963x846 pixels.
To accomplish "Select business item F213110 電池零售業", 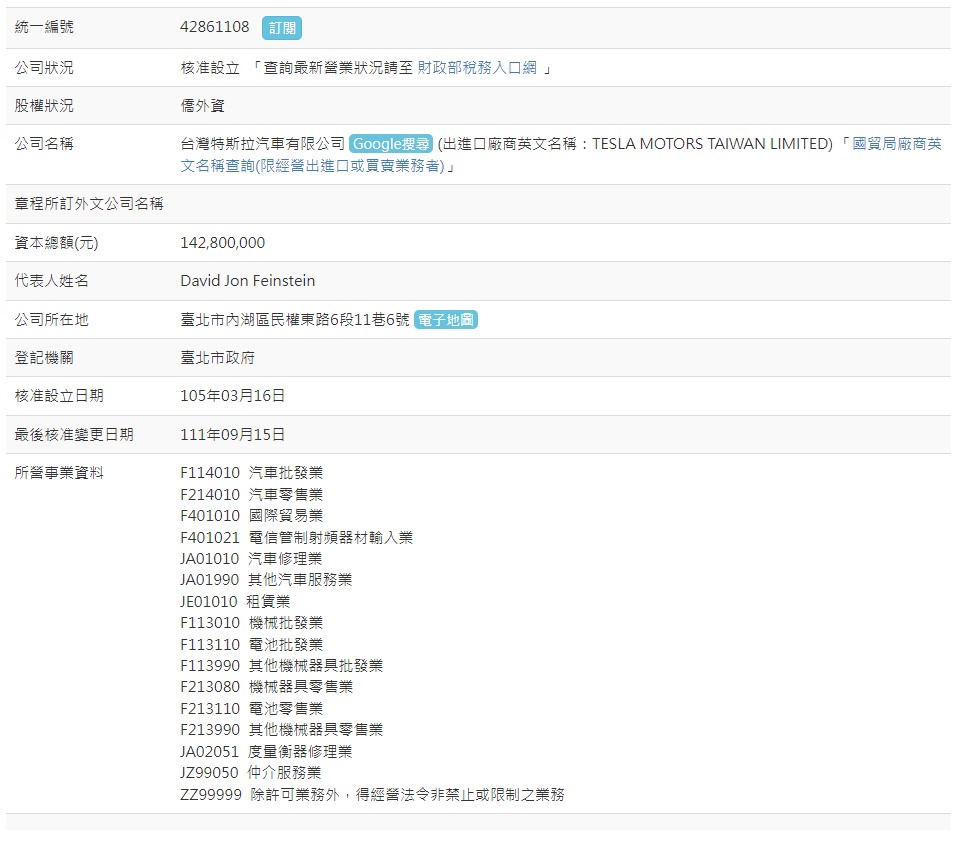I will pyautogui.click(x=251, y=708).
